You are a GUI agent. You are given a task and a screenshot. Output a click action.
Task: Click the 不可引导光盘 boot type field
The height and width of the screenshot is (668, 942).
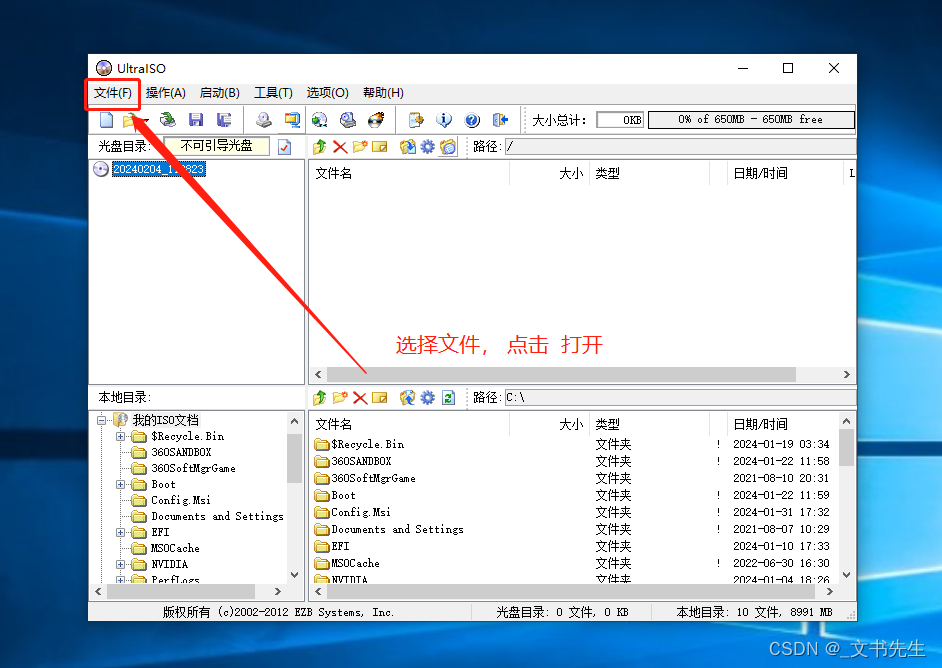(216, 146)
